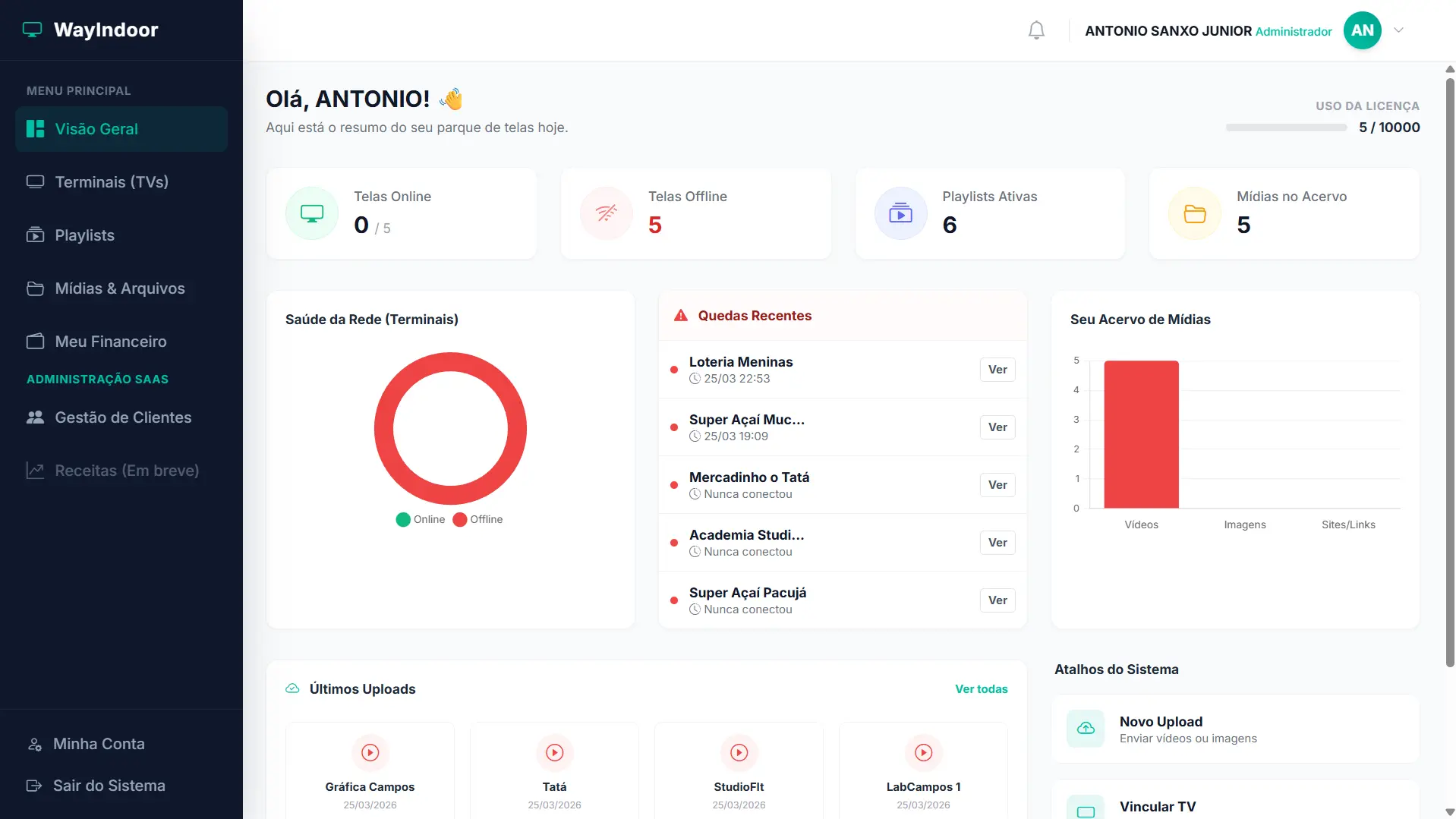Image resolution: width=1456 pixels, height=819 pixels.
Task: Click the license usage progress bar
Action: tap(1286, 128)
